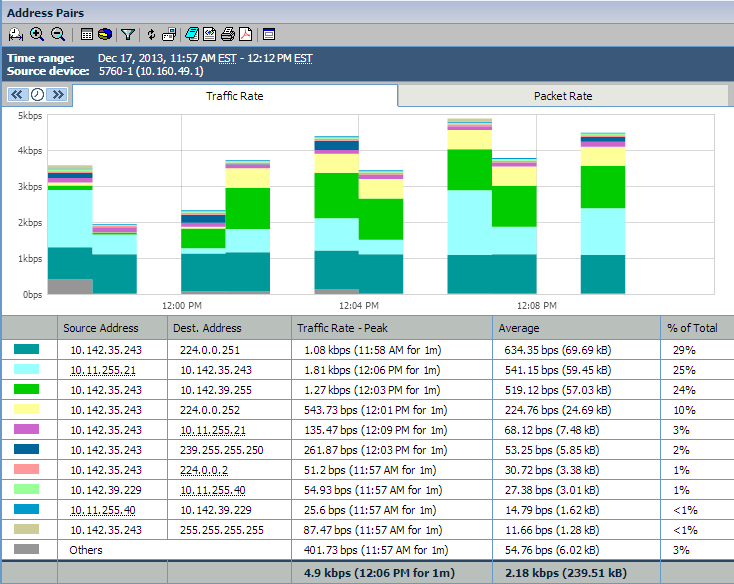Select the Traffic Rate tab
The height and width of the screenshot is (584, 734).
tap(235, 96)
